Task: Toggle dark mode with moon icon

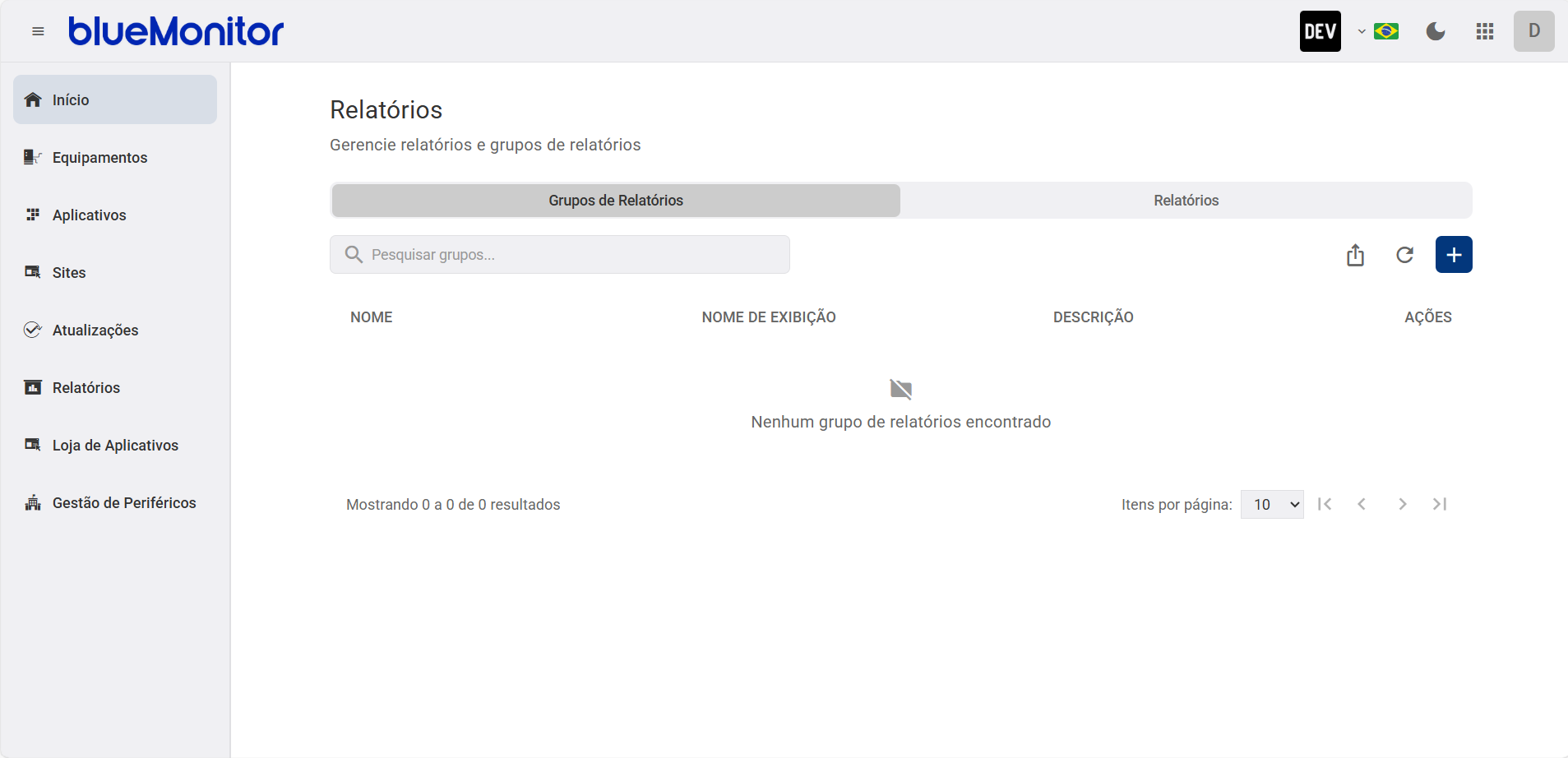Action: (x=1436, y=31)
